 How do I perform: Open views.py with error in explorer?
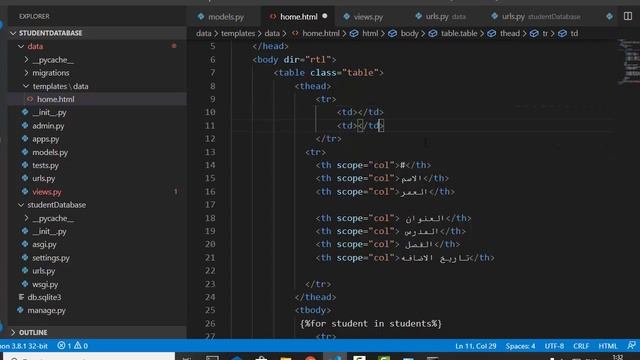(x=47, y=192)
